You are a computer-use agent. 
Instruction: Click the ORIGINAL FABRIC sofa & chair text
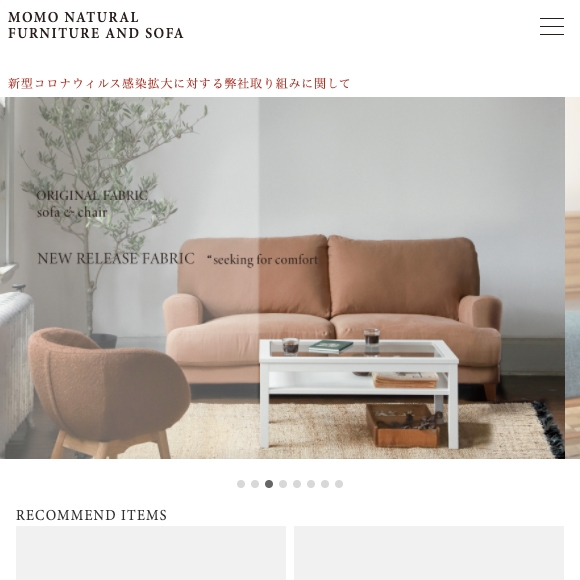point(92,204)
